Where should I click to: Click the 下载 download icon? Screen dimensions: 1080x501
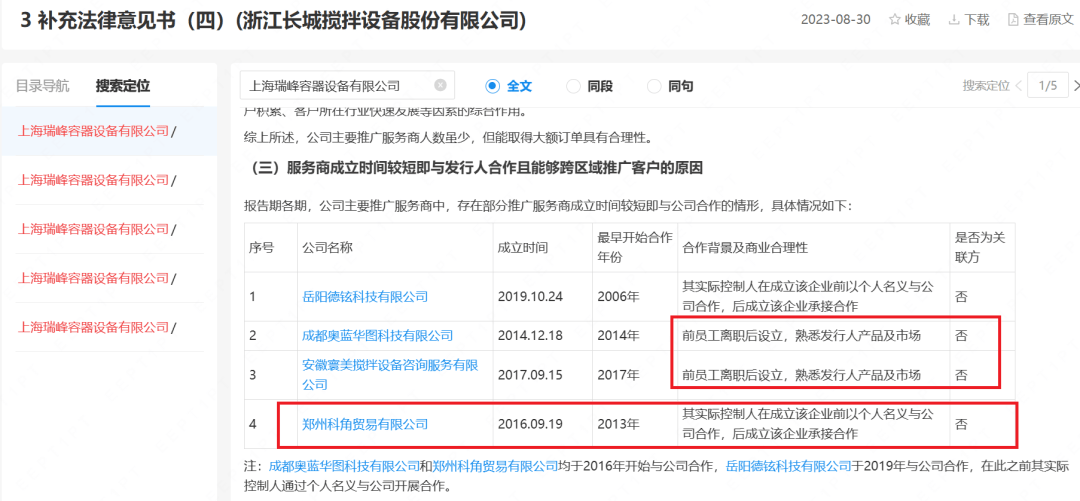pos(954,20)
